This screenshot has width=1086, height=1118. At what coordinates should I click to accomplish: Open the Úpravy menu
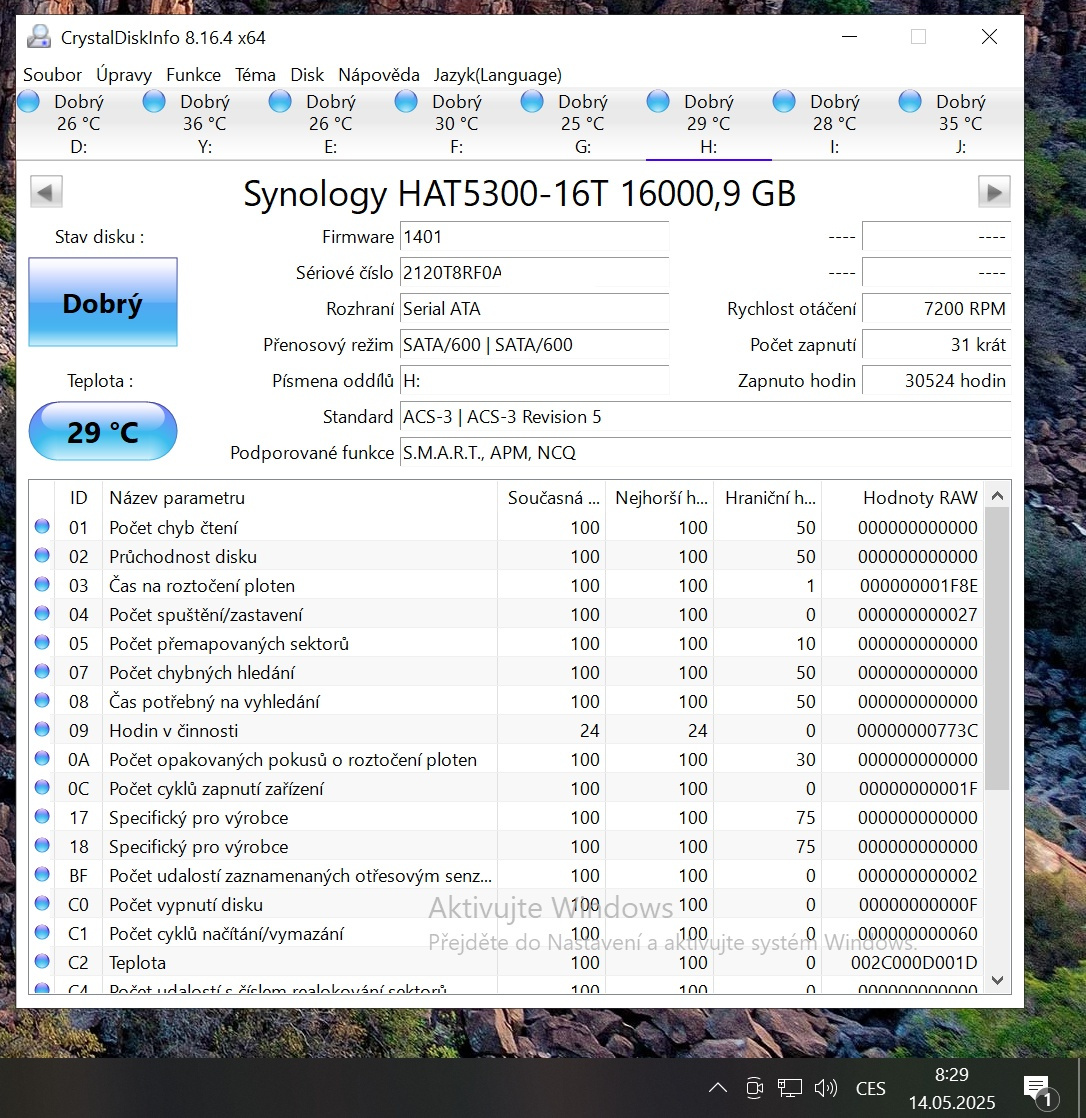124,75
